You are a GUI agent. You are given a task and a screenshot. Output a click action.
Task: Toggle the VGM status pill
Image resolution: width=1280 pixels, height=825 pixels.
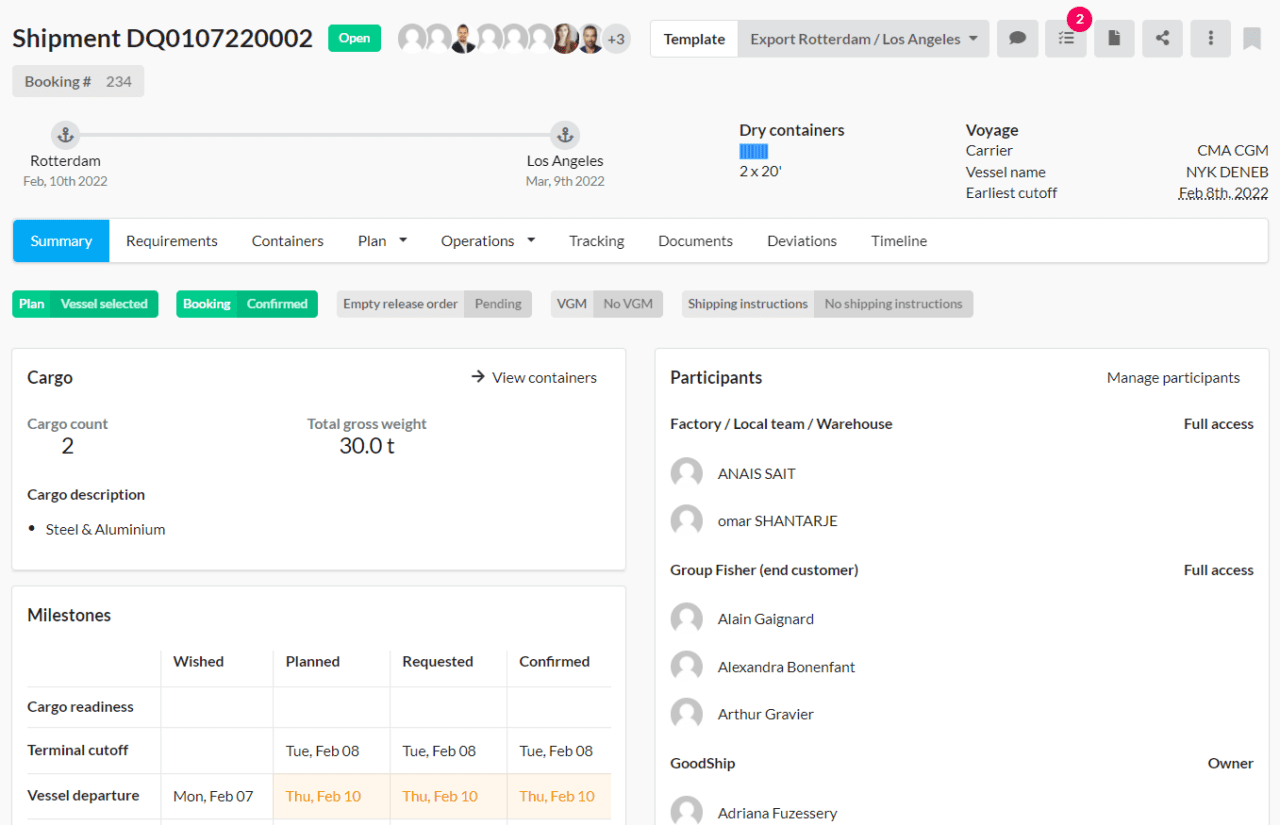coord(607,303)
